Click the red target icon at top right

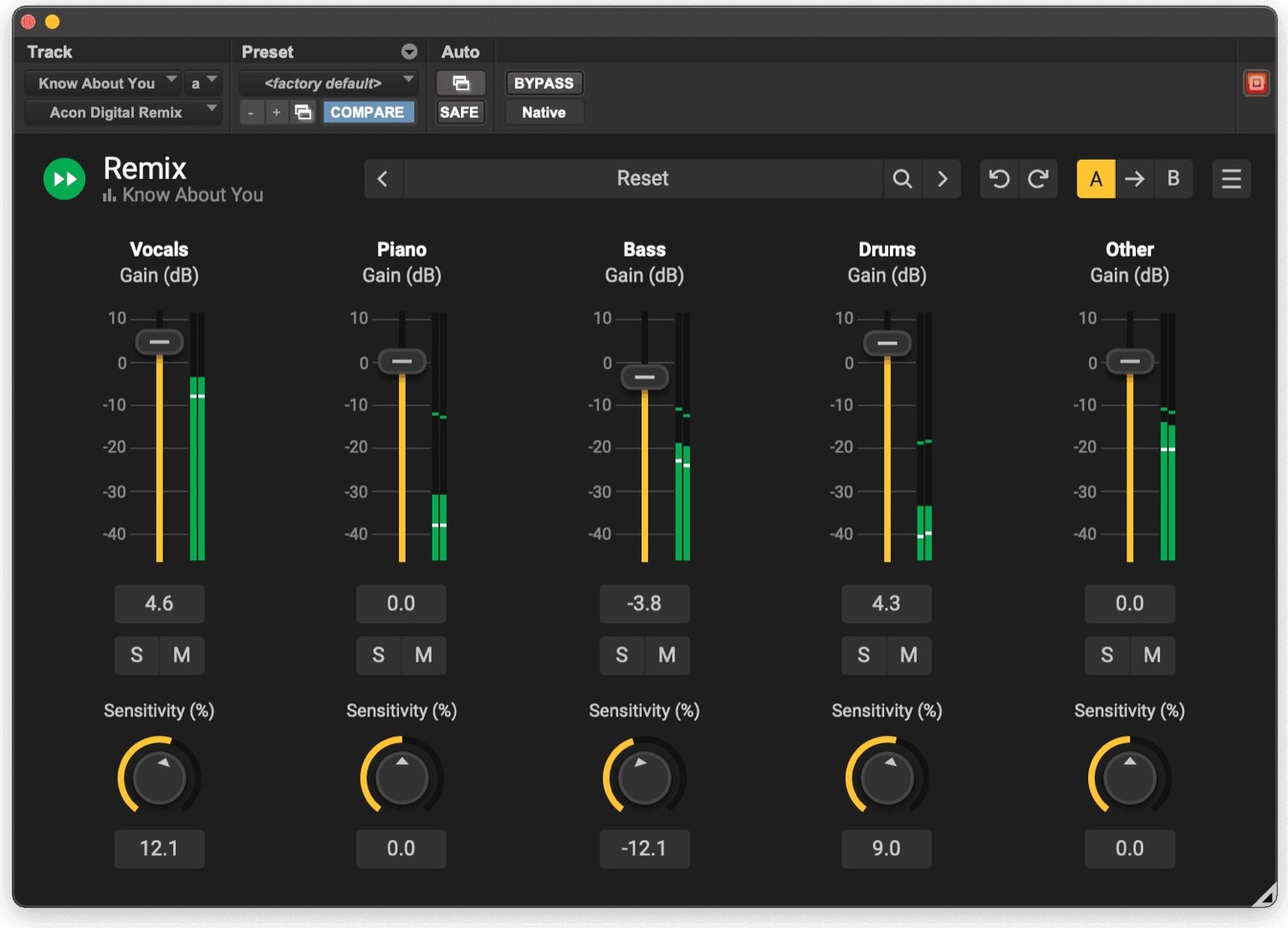click(x=1256, y=83)
